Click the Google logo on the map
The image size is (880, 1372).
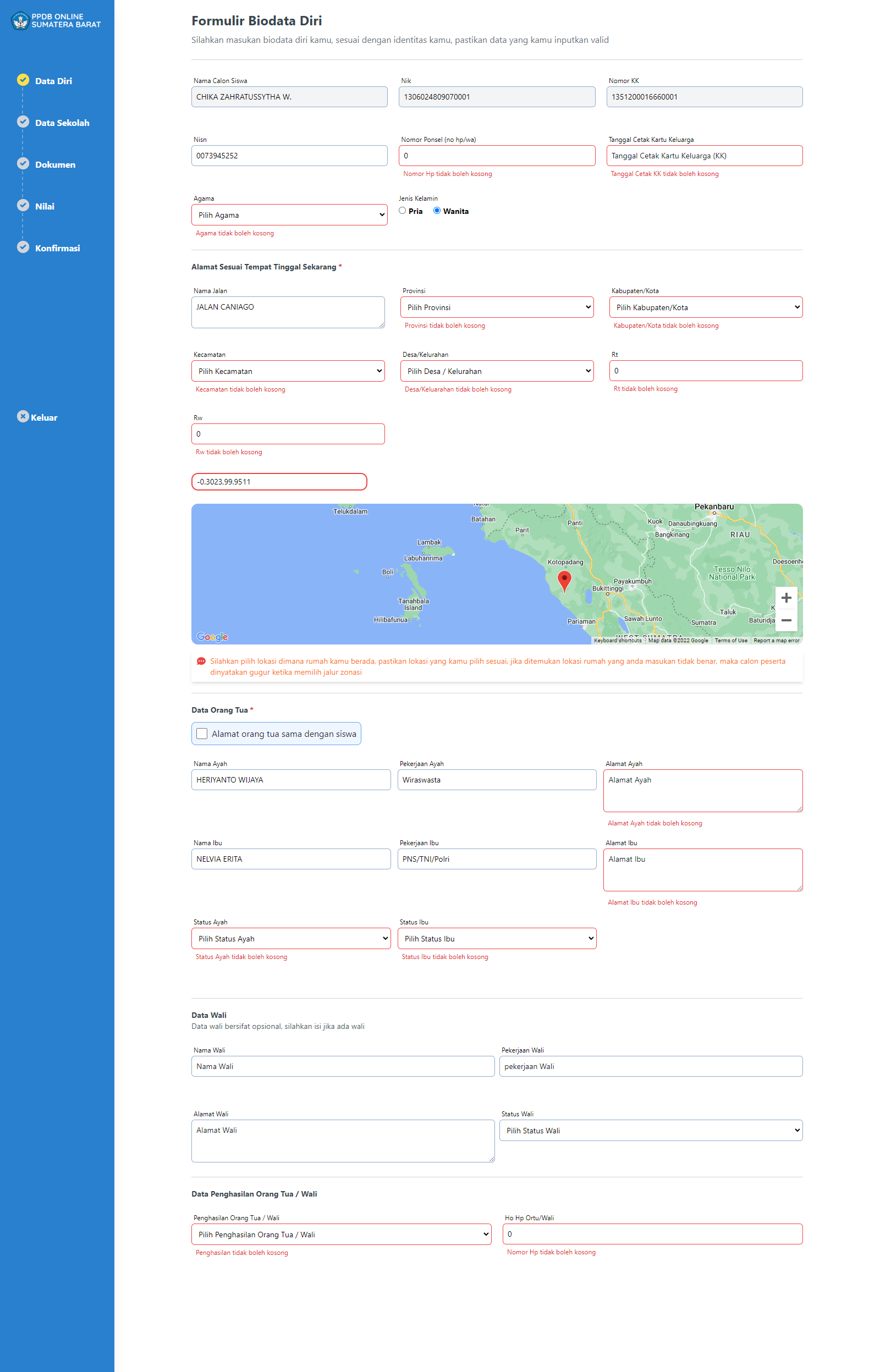[212, 637]
